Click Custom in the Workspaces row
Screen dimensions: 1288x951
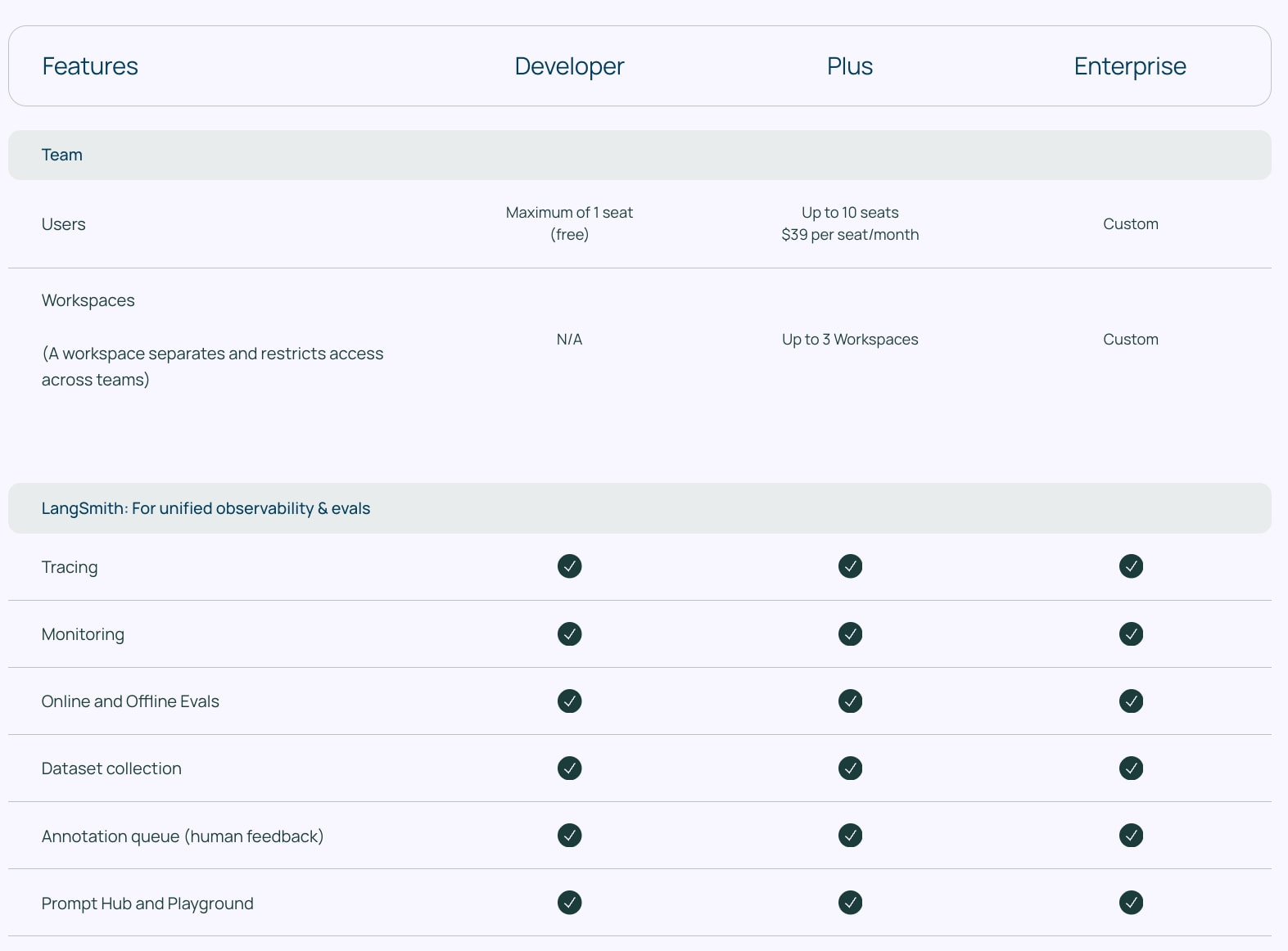coord(1131,340)
